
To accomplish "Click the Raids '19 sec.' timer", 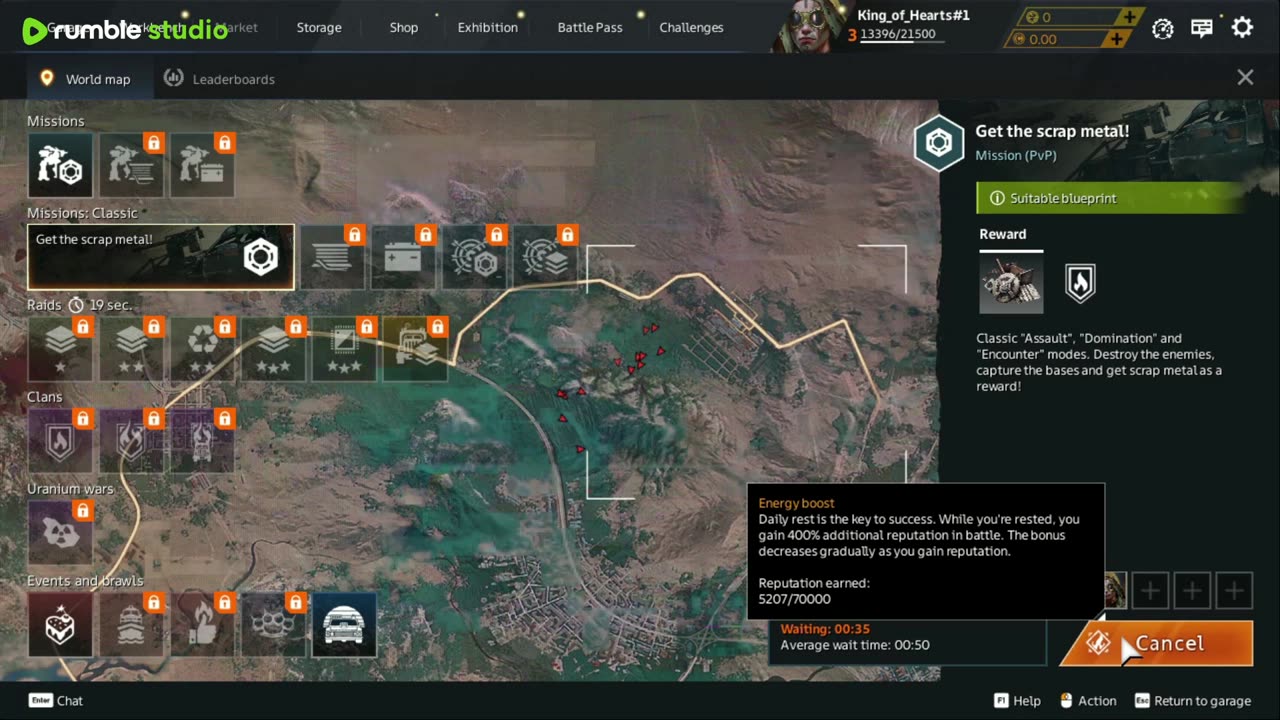I will (x=101, y=305).
